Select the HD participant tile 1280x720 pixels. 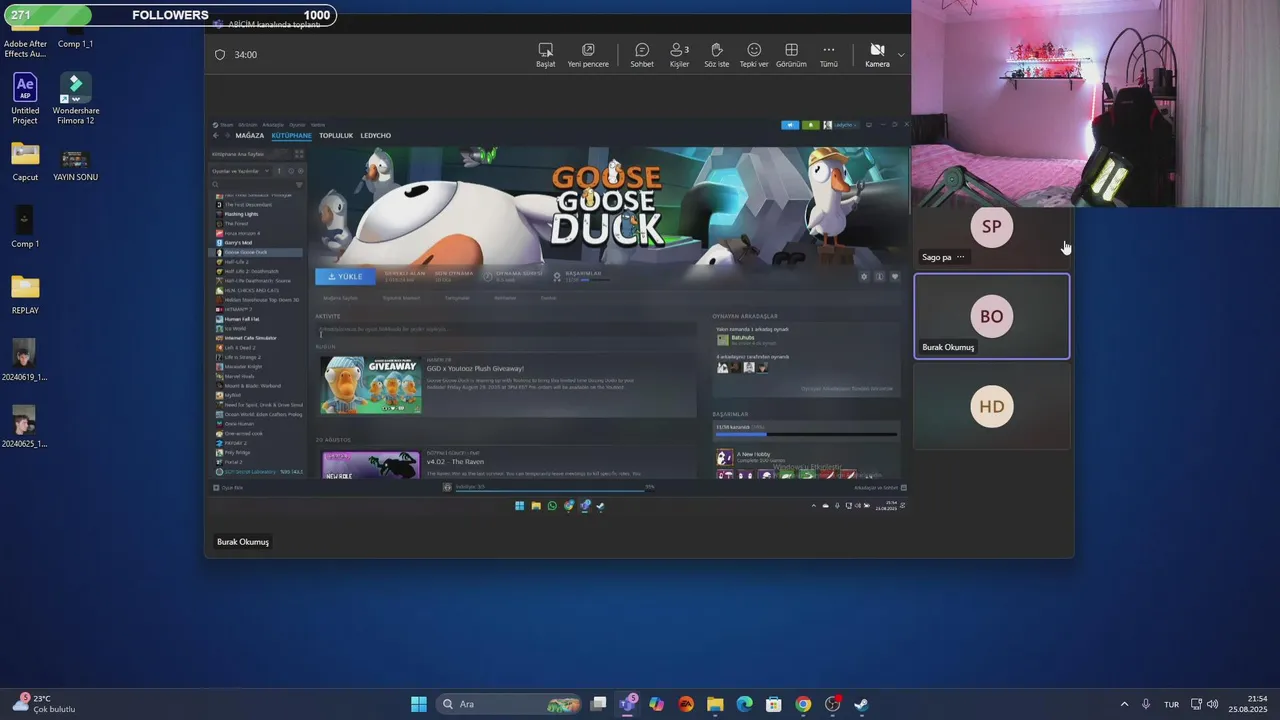coord(991,406)
